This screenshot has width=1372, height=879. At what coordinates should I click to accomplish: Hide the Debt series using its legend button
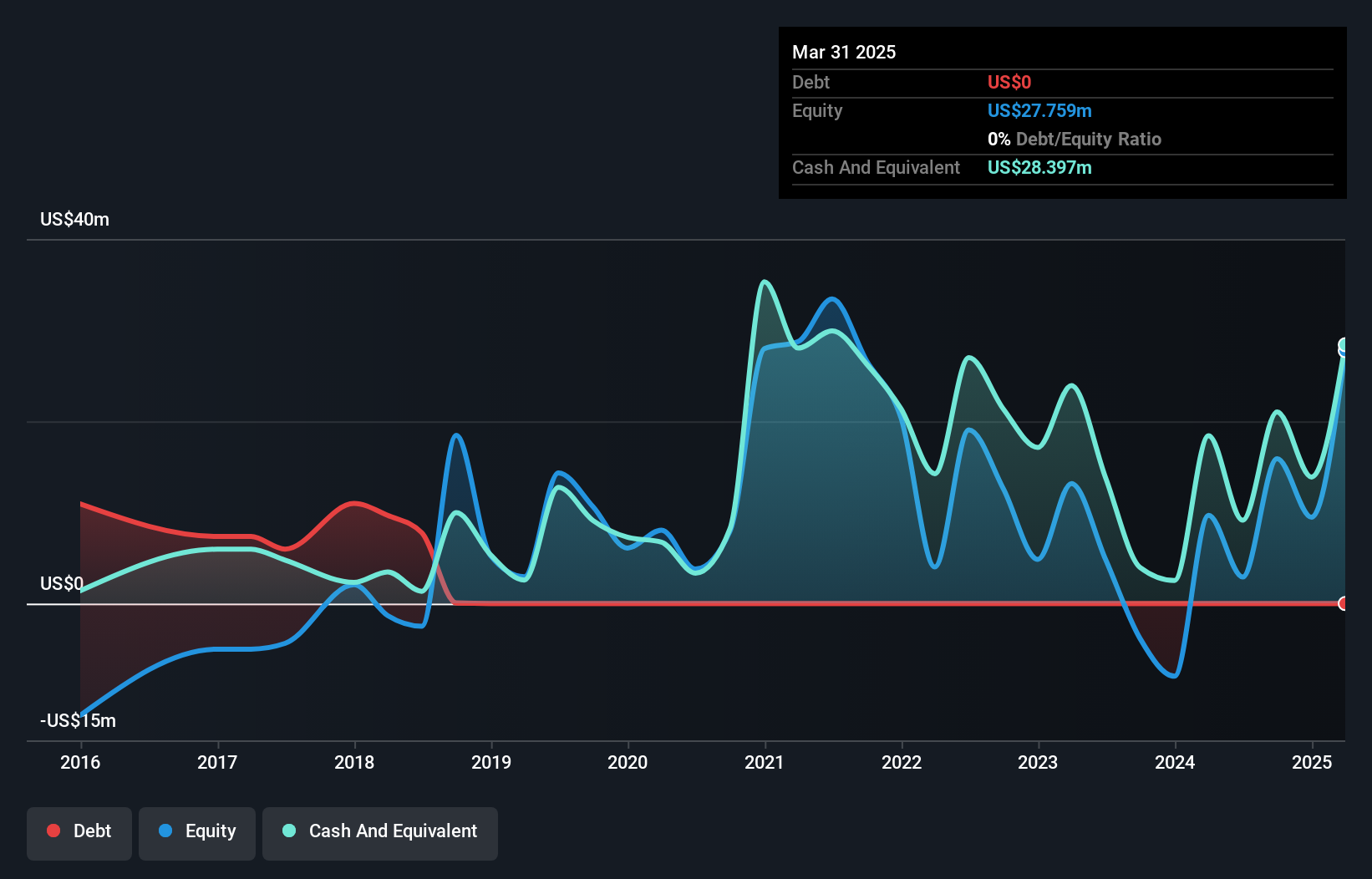[79, 832]
